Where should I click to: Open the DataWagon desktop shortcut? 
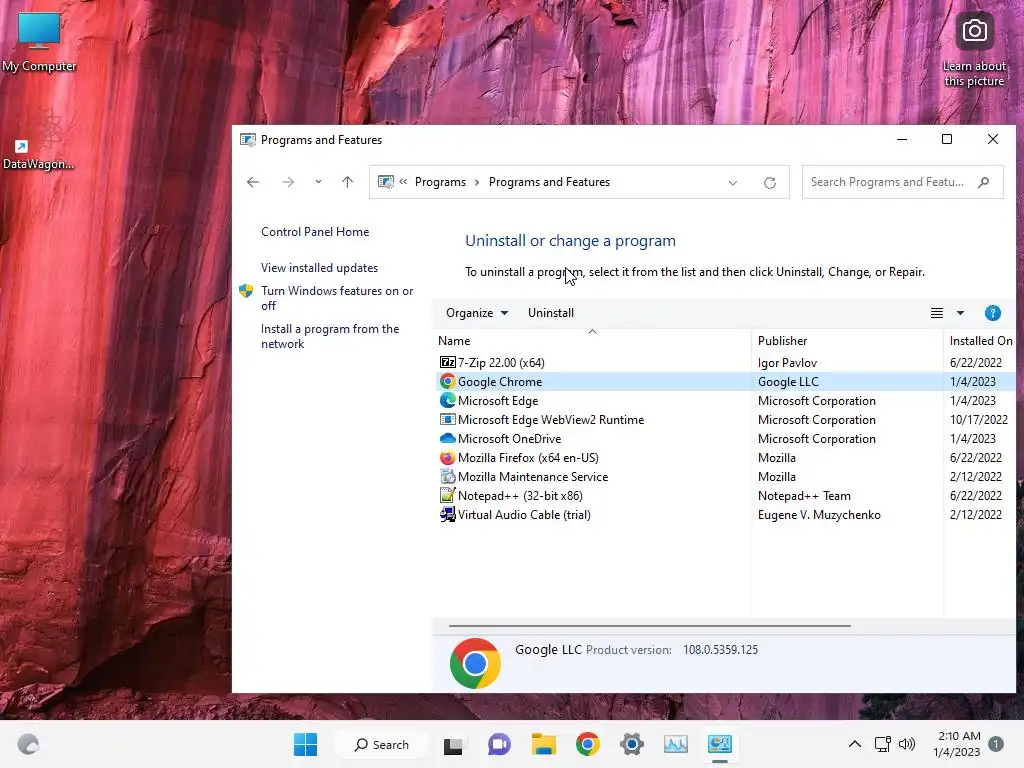38,141
